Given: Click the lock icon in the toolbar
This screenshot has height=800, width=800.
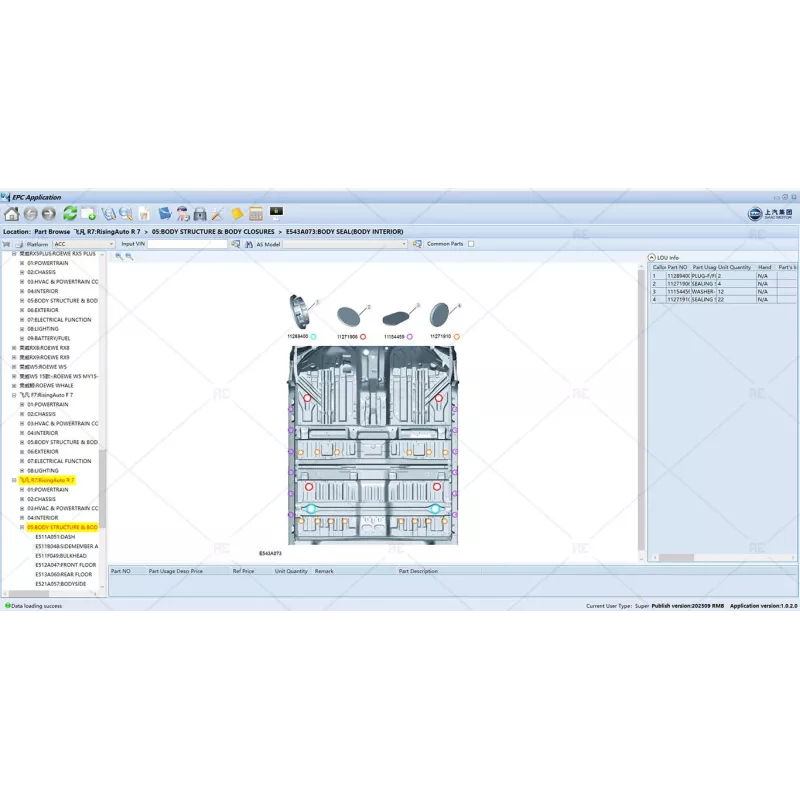Looking at the screenshot, I should (199, 213).
